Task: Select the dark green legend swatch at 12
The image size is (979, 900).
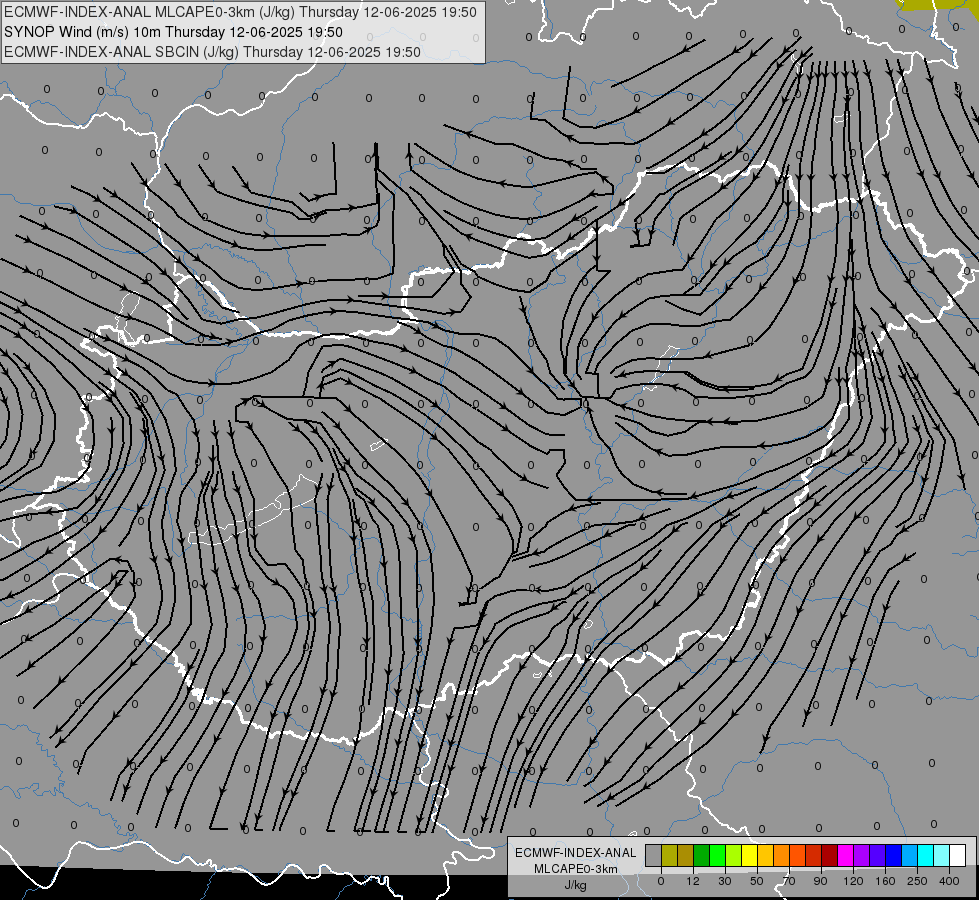Action: 702,855
